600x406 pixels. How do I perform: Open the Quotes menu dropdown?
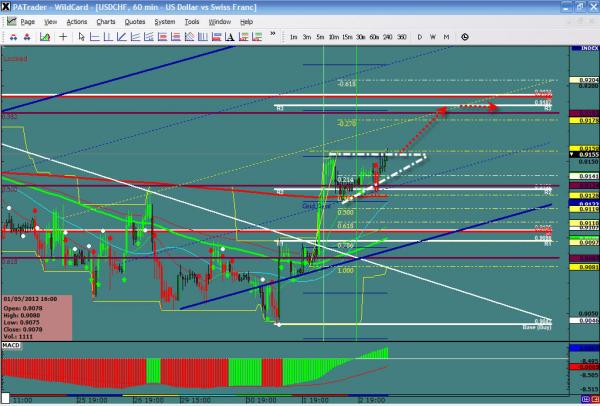coord(132,21)
